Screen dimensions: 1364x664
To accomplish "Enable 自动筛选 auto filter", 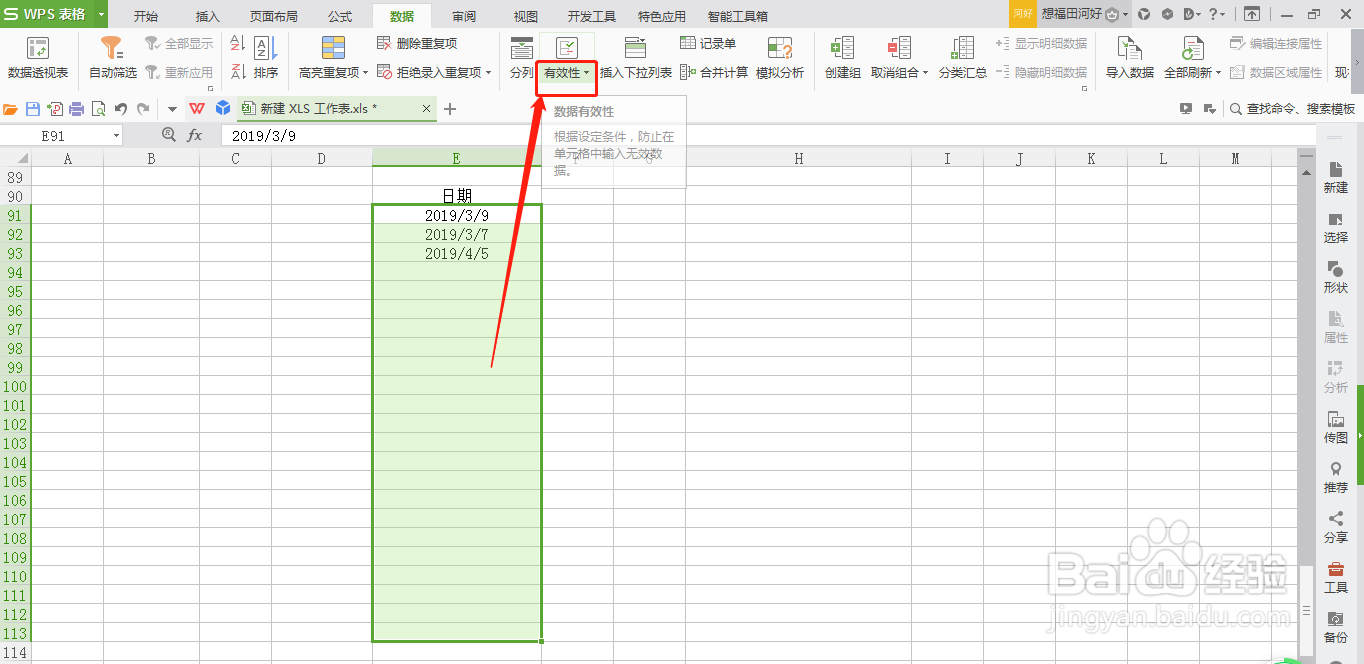I will click(112, 58).
